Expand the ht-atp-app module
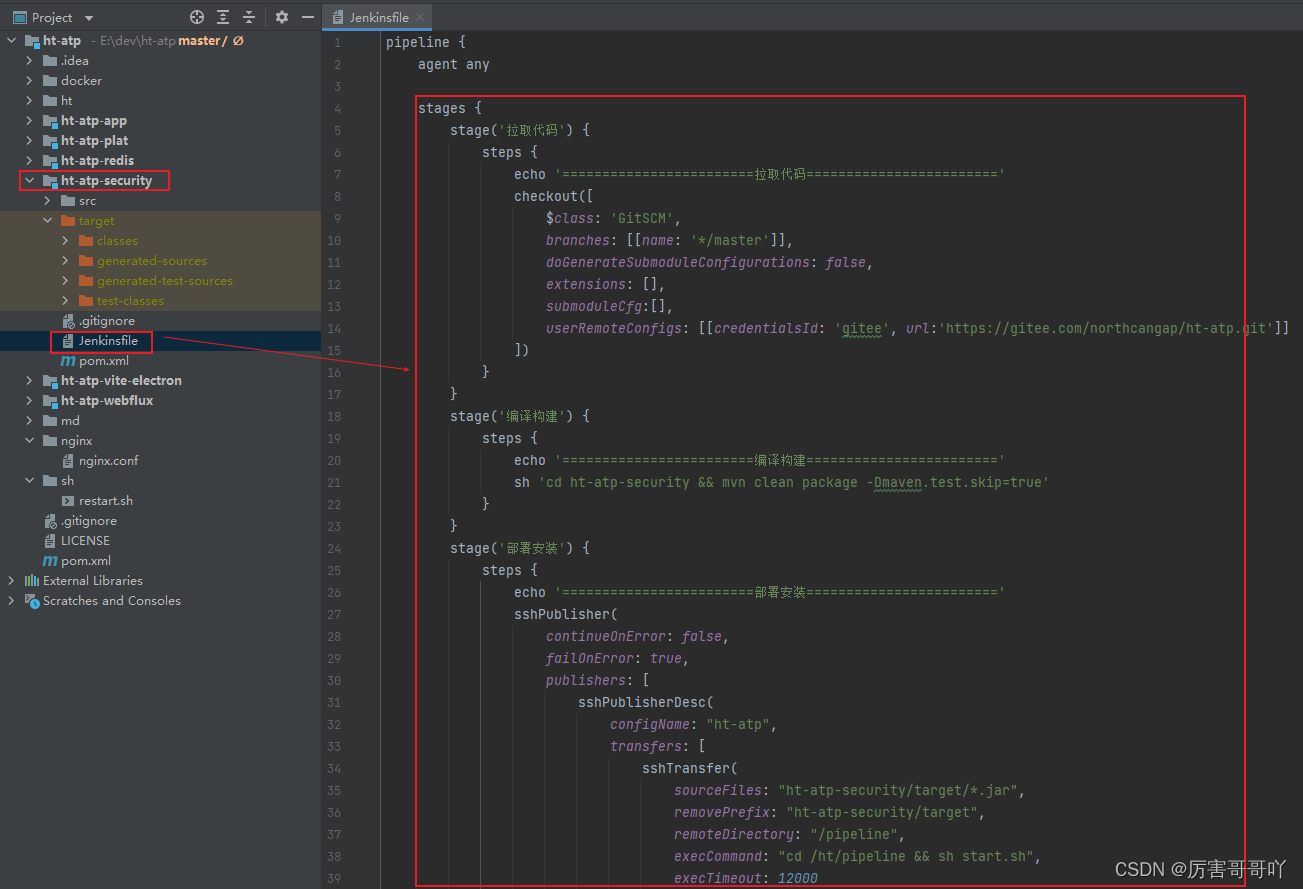This screenshot has width=1303, height=889. point(29,121)
